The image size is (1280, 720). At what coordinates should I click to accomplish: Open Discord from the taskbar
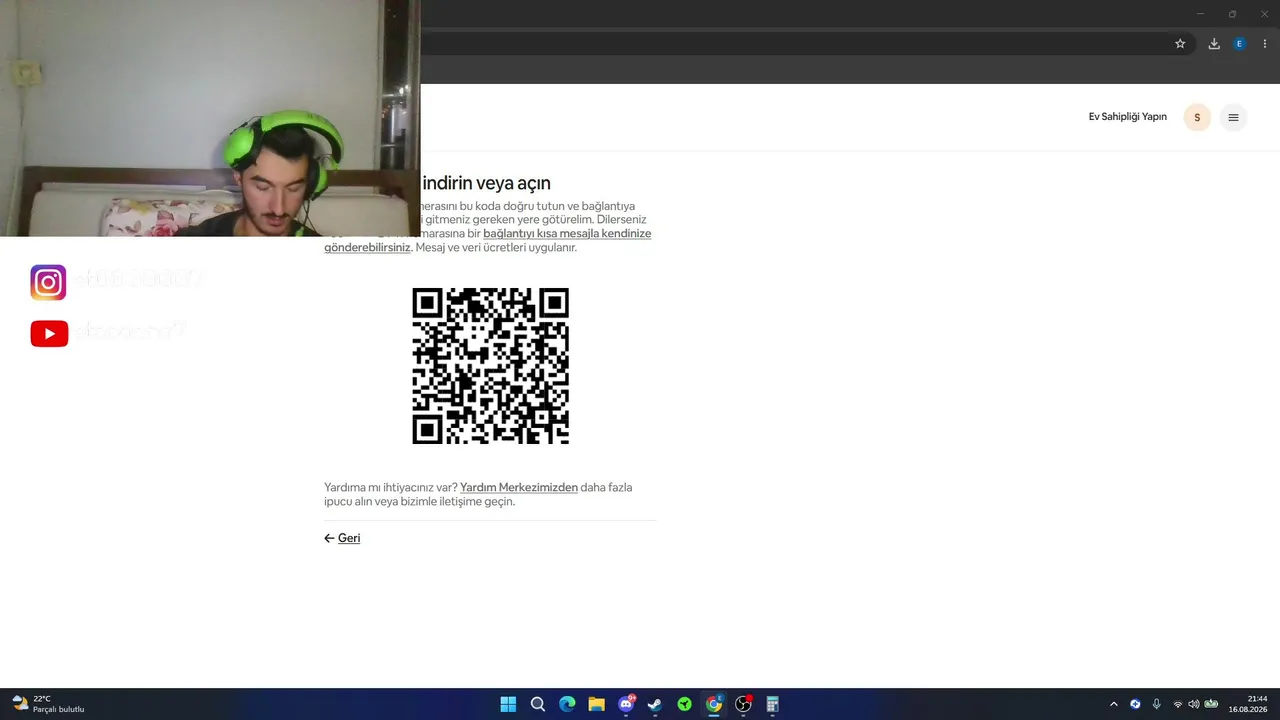pos(626,704)
